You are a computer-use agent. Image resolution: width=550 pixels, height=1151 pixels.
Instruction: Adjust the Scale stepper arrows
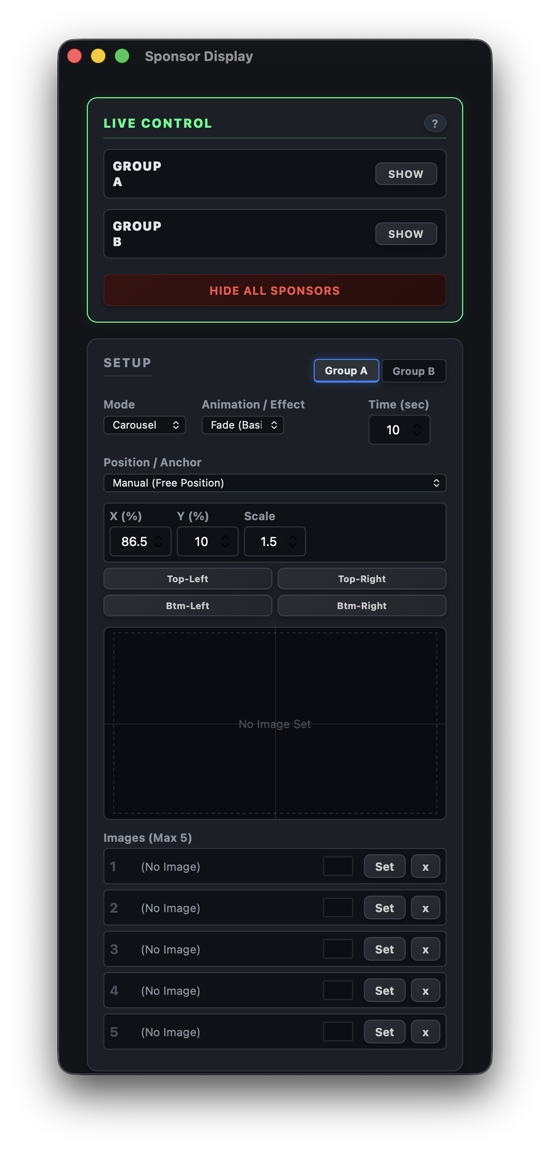292,542
